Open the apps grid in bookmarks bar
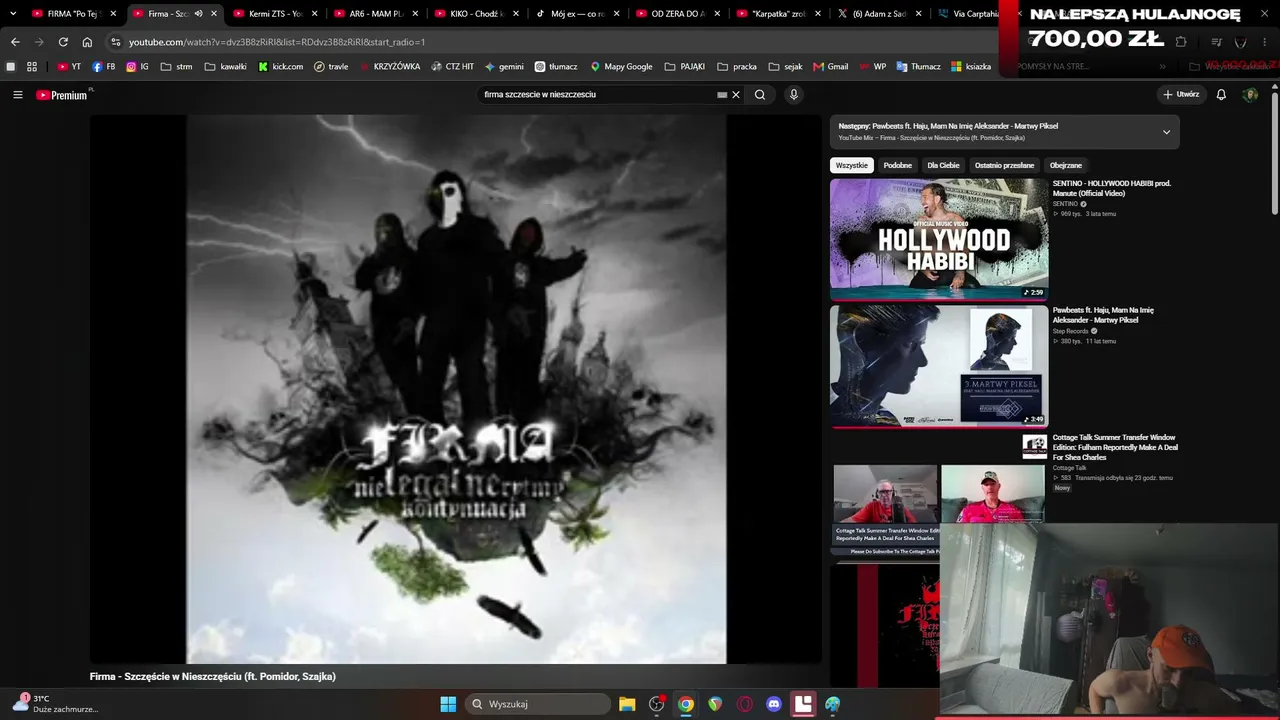The height and width of the screenshot is (720, 1280). (x=32, y=67)
